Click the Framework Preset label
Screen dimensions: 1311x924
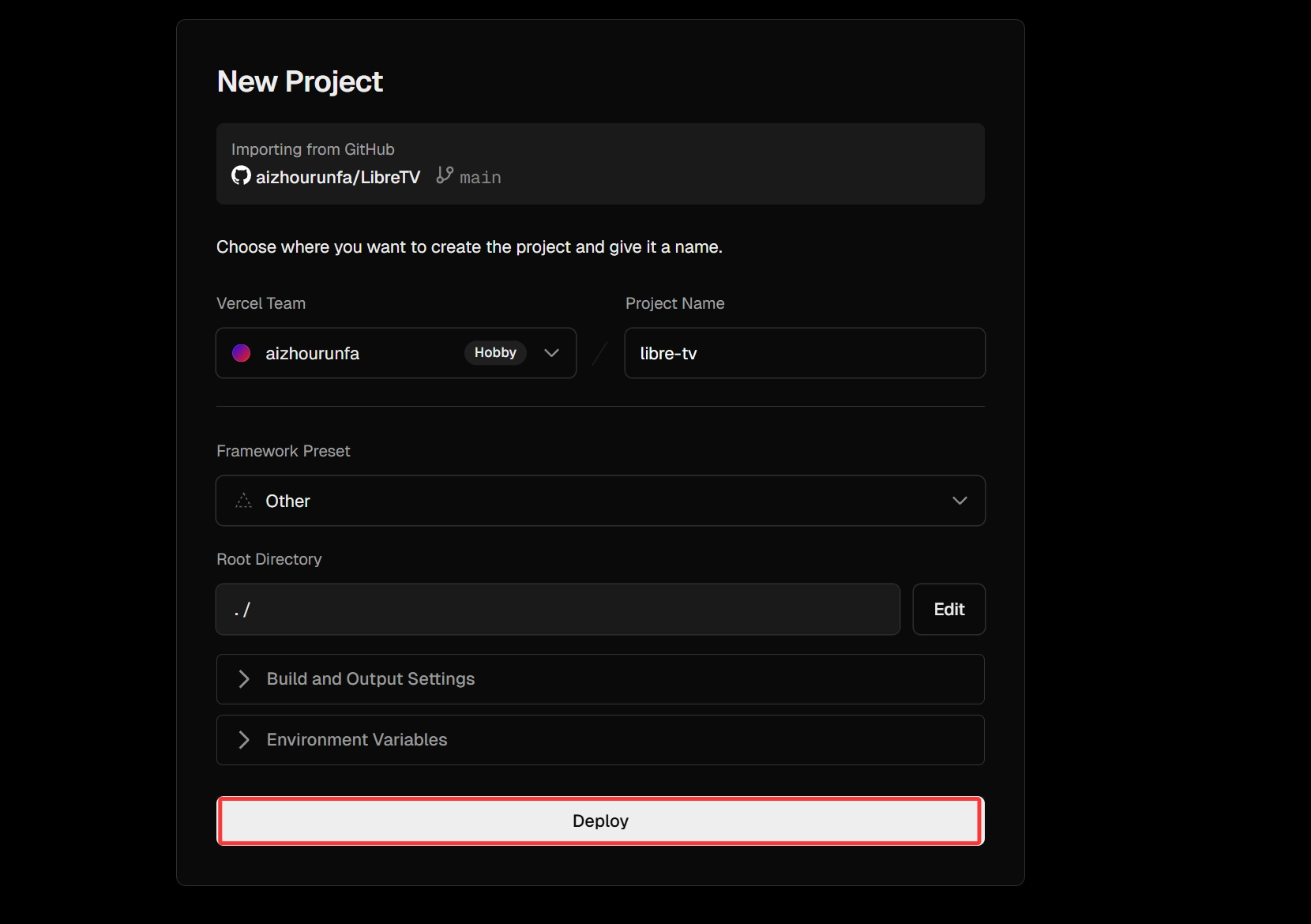pos(284,451)
